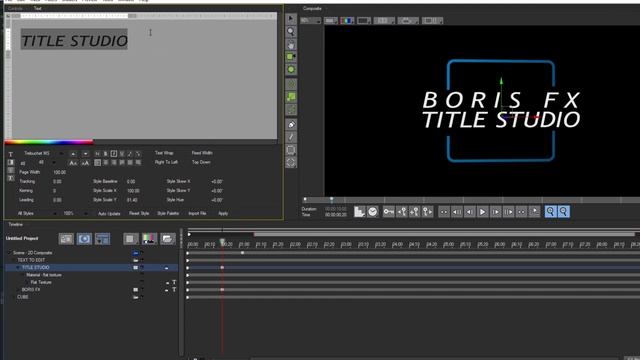
Task: Open the font size dropdown
Action: 53,163
